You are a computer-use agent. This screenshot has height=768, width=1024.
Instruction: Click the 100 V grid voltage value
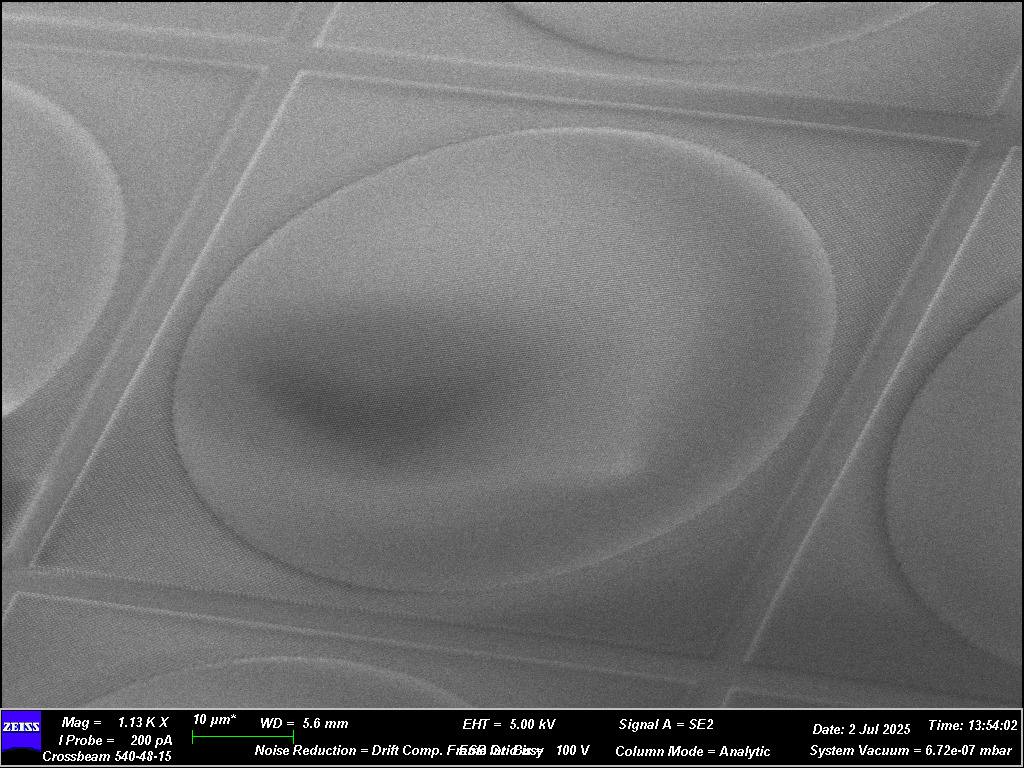(573, 750)
